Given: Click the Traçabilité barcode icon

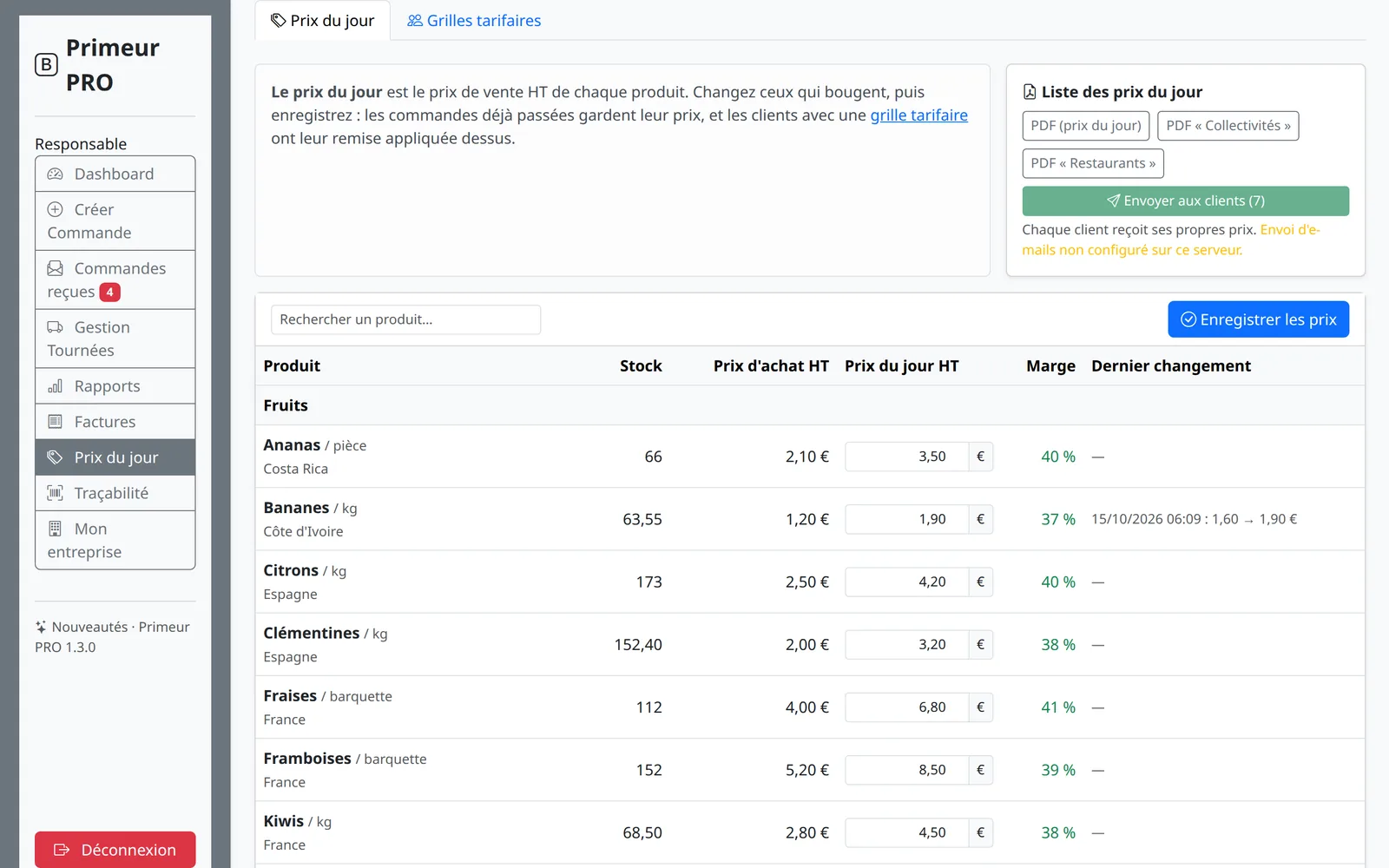Looking at the screenshot, I should [x=55, y=493].
